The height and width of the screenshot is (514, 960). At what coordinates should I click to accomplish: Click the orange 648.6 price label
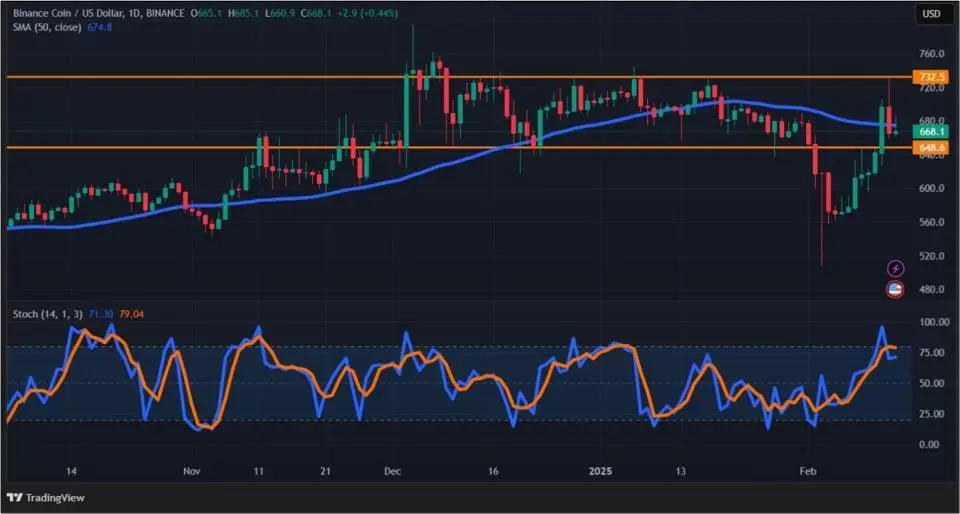(x=931, y=147)
